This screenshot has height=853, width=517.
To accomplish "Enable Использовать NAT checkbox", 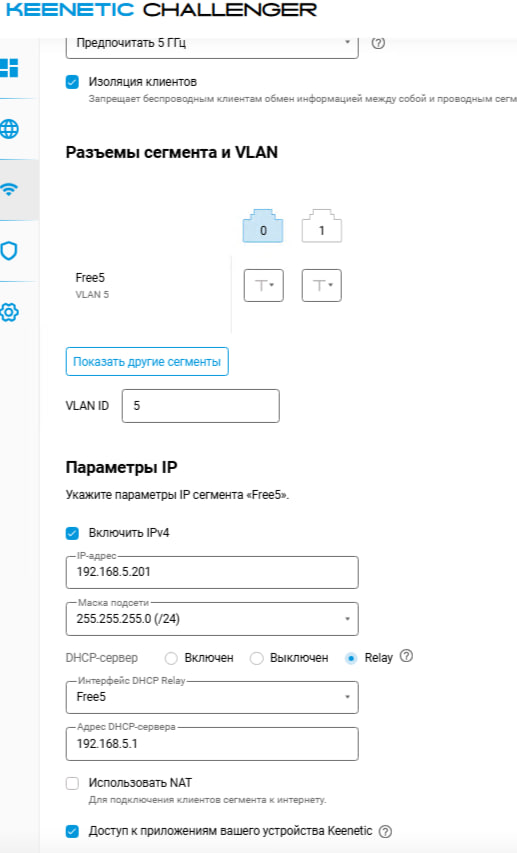I will 72,783.
